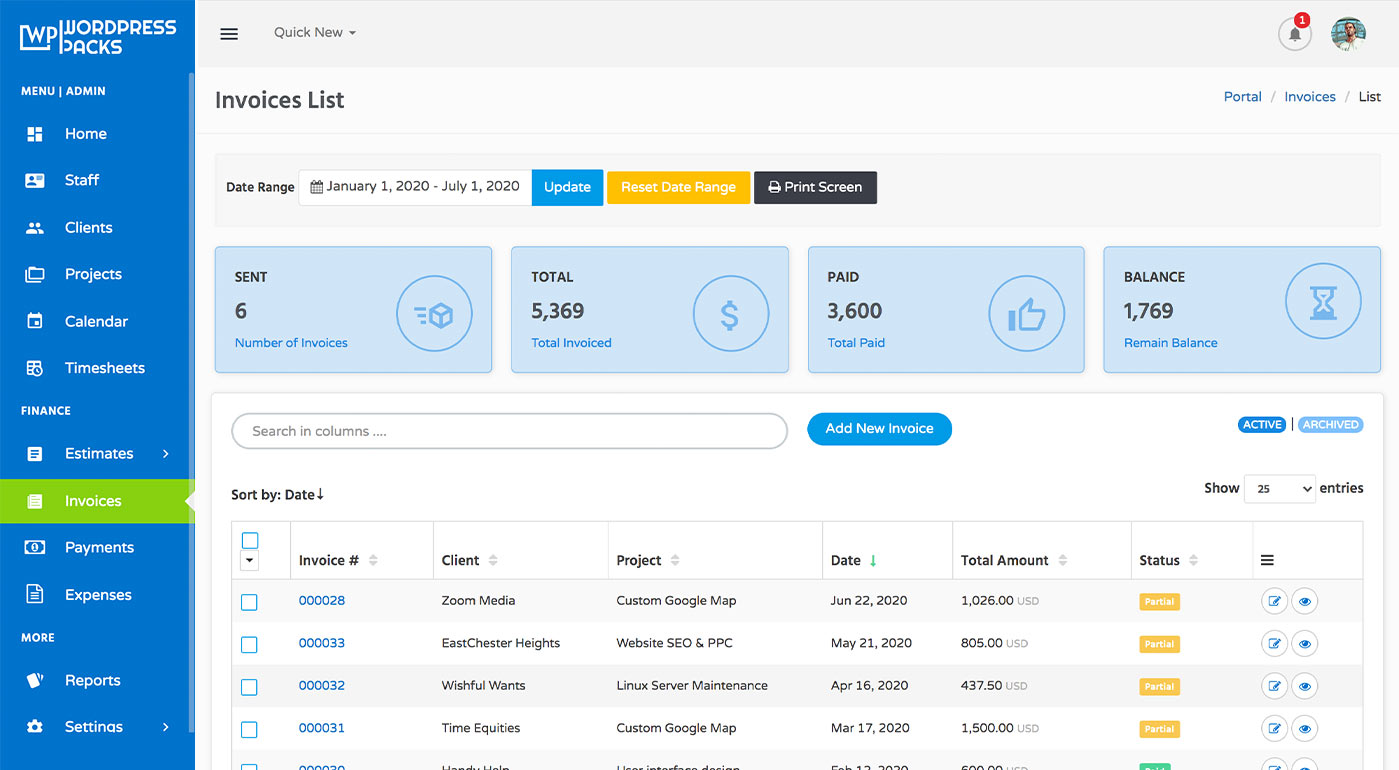Select the ACTIVE invoices tab

1261,424
